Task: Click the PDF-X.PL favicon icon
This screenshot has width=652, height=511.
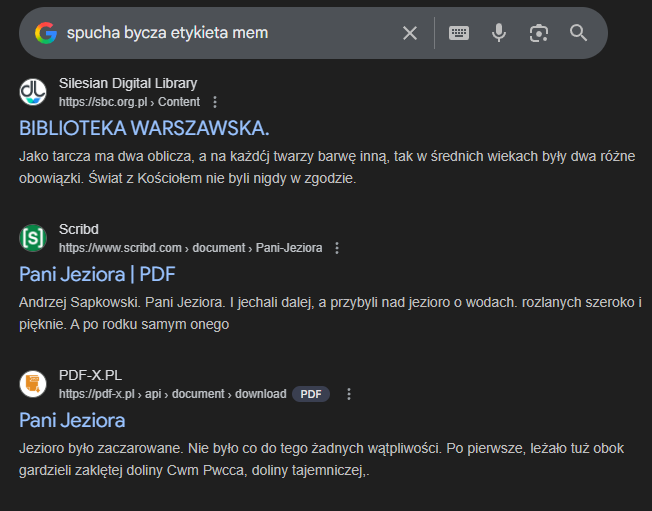Action: [33, 384]
